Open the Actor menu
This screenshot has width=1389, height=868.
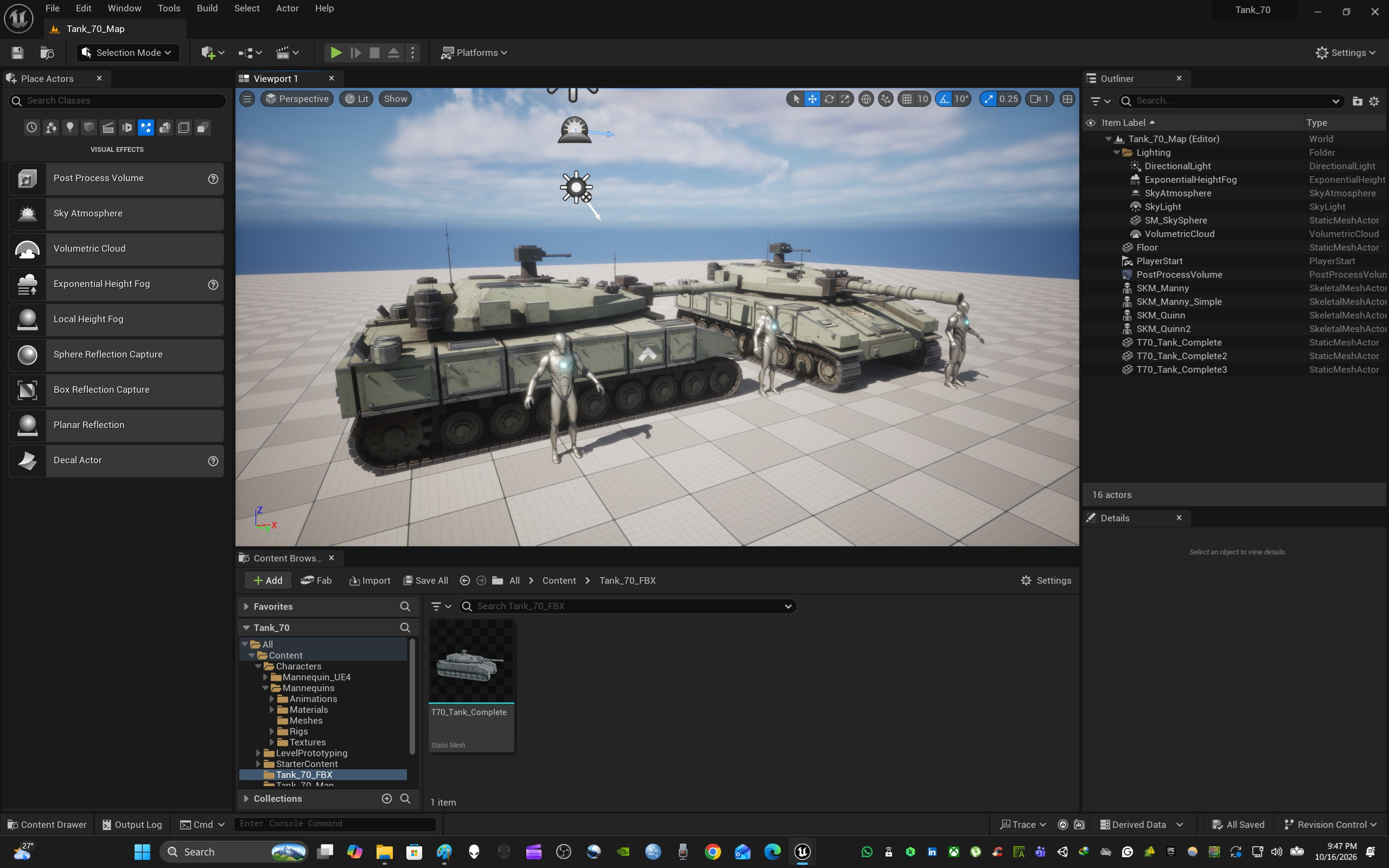pyautogui.click(x=287, y=8)
